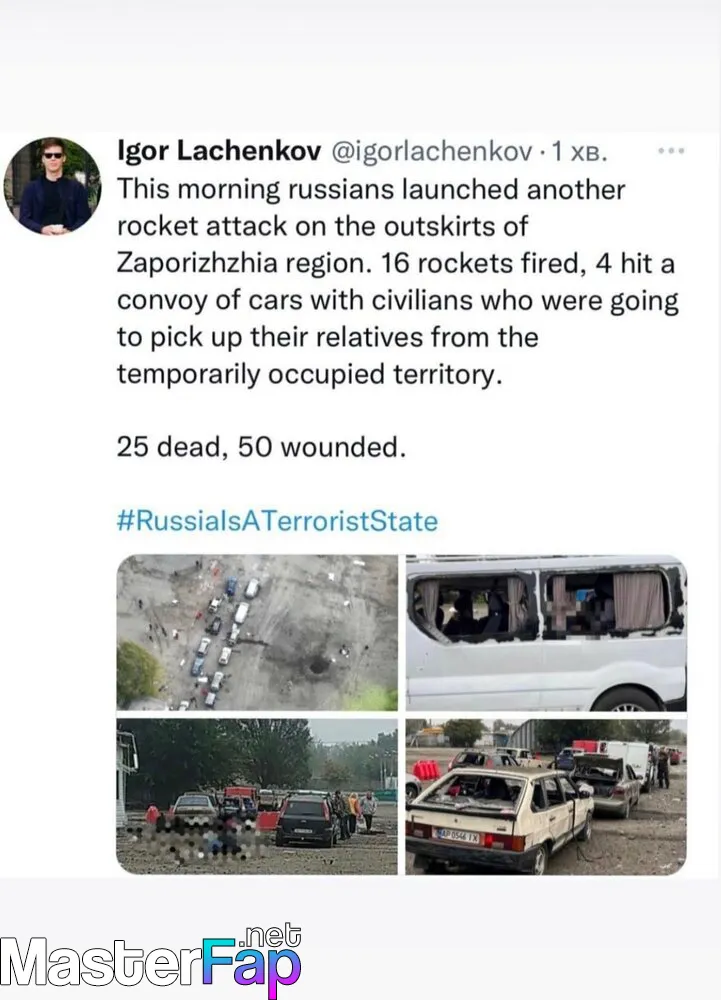Image resolution: width=721 pixels, height=1000 pixels.
Task: Click the "1 хв." timestamp
Action: (x=579, y=152)
